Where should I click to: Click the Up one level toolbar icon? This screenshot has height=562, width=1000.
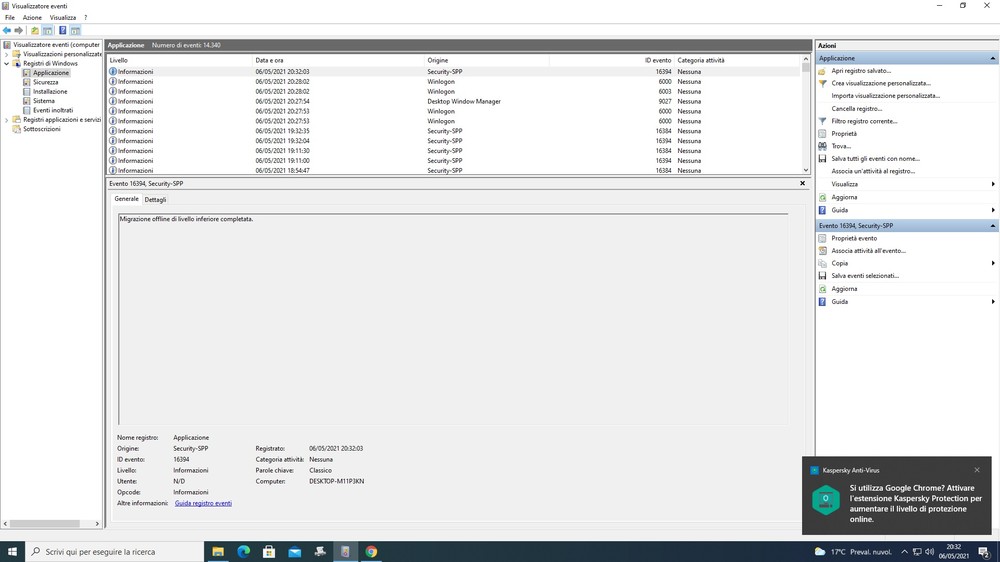(34, 31)
